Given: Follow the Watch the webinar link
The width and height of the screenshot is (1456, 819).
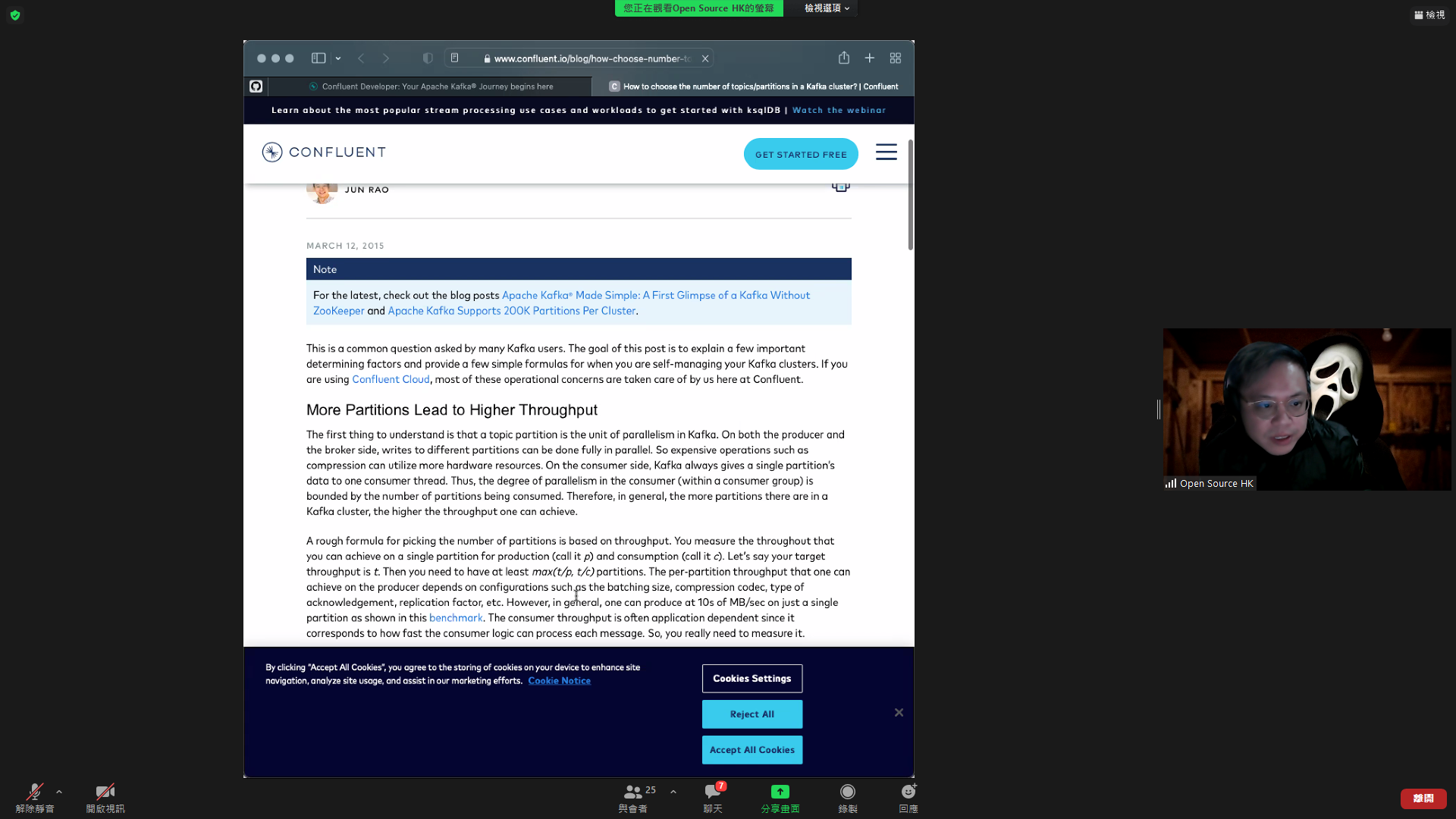Looking at the screenshot, I should (x=839, y=111).
